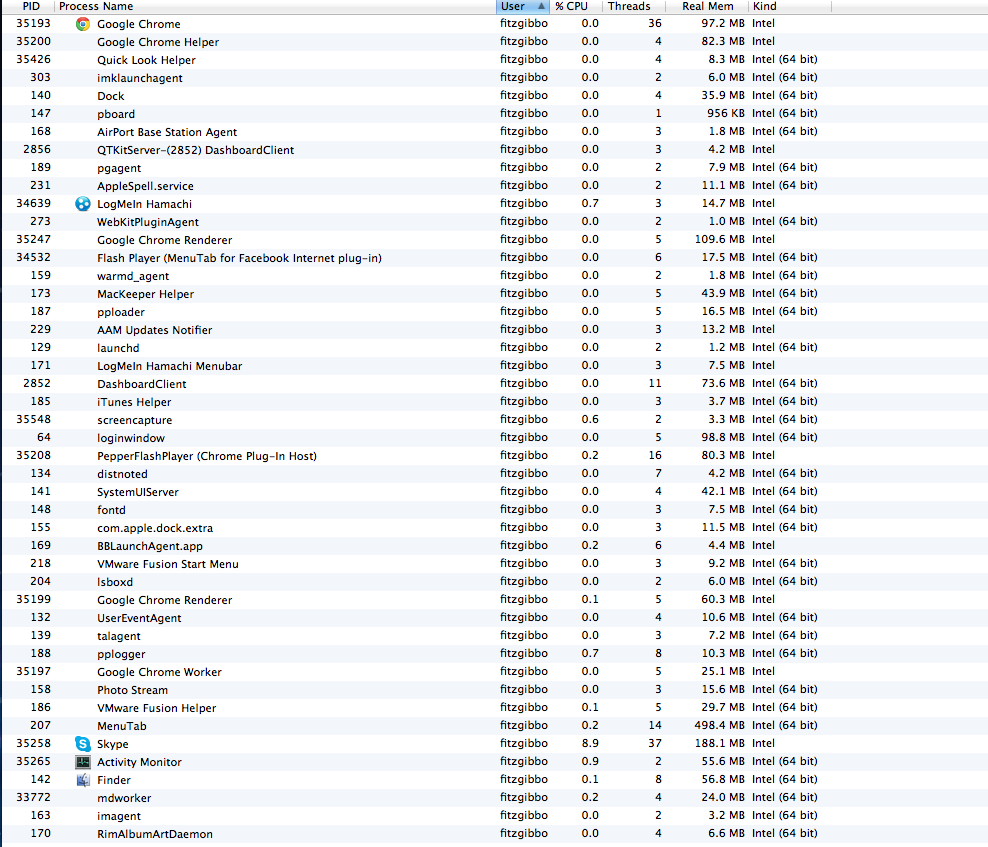The height and width of the screenshot is (847, 988).
Task: Select the imklaunchagent process
Action: pos(494,78)
